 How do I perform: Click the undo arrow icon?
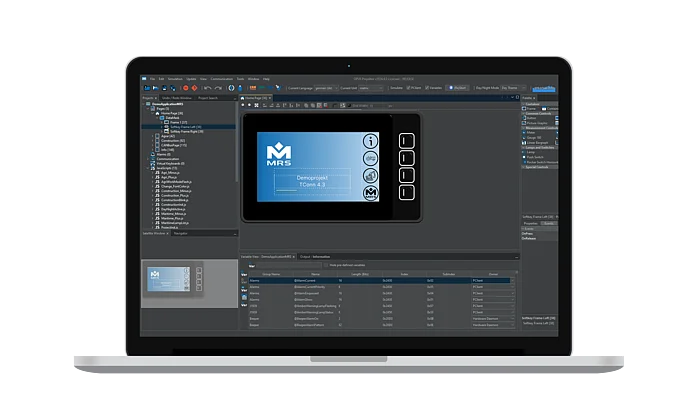click(207, 88)
